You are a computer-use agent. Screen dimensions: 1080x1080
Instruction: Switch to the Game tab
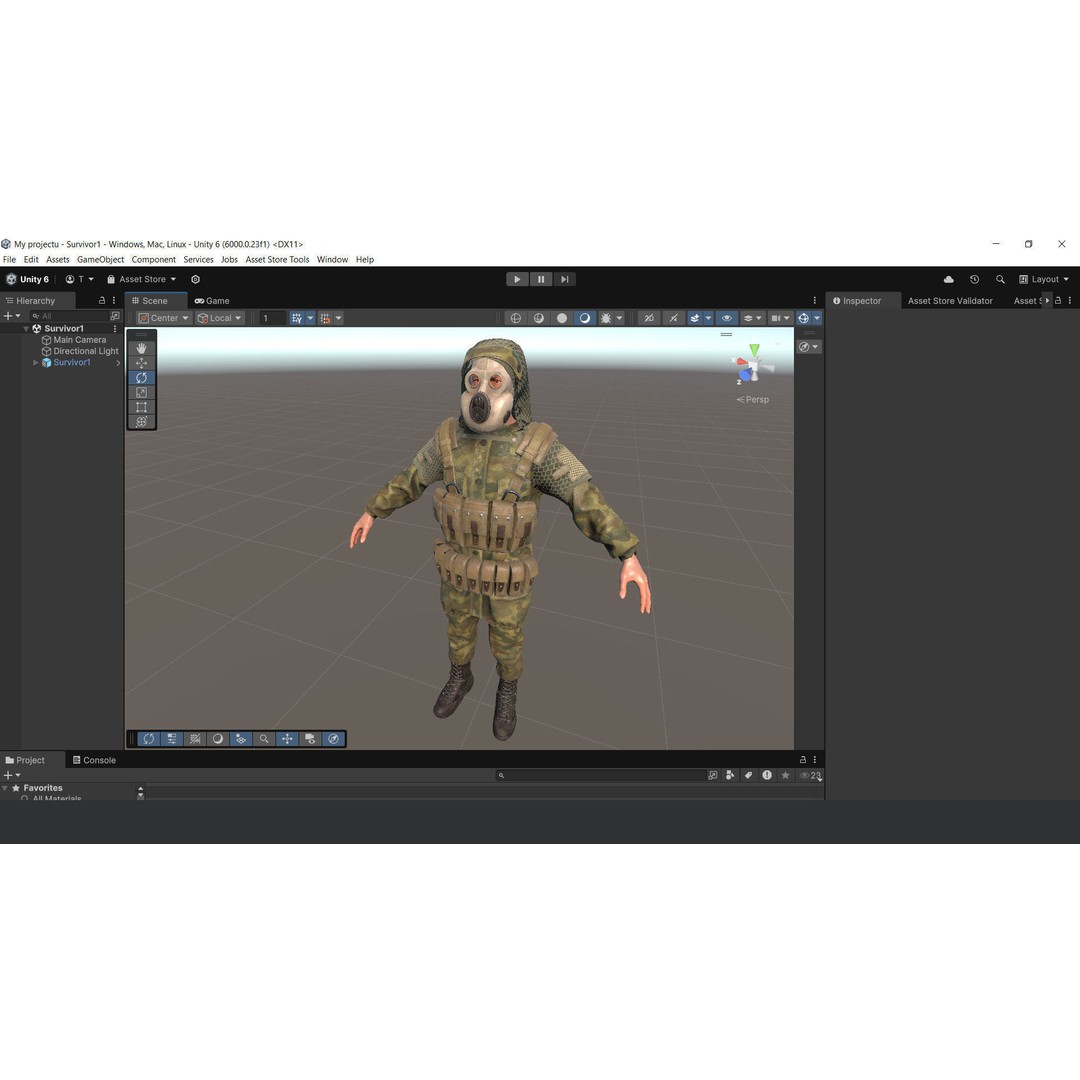pos(212,300)
